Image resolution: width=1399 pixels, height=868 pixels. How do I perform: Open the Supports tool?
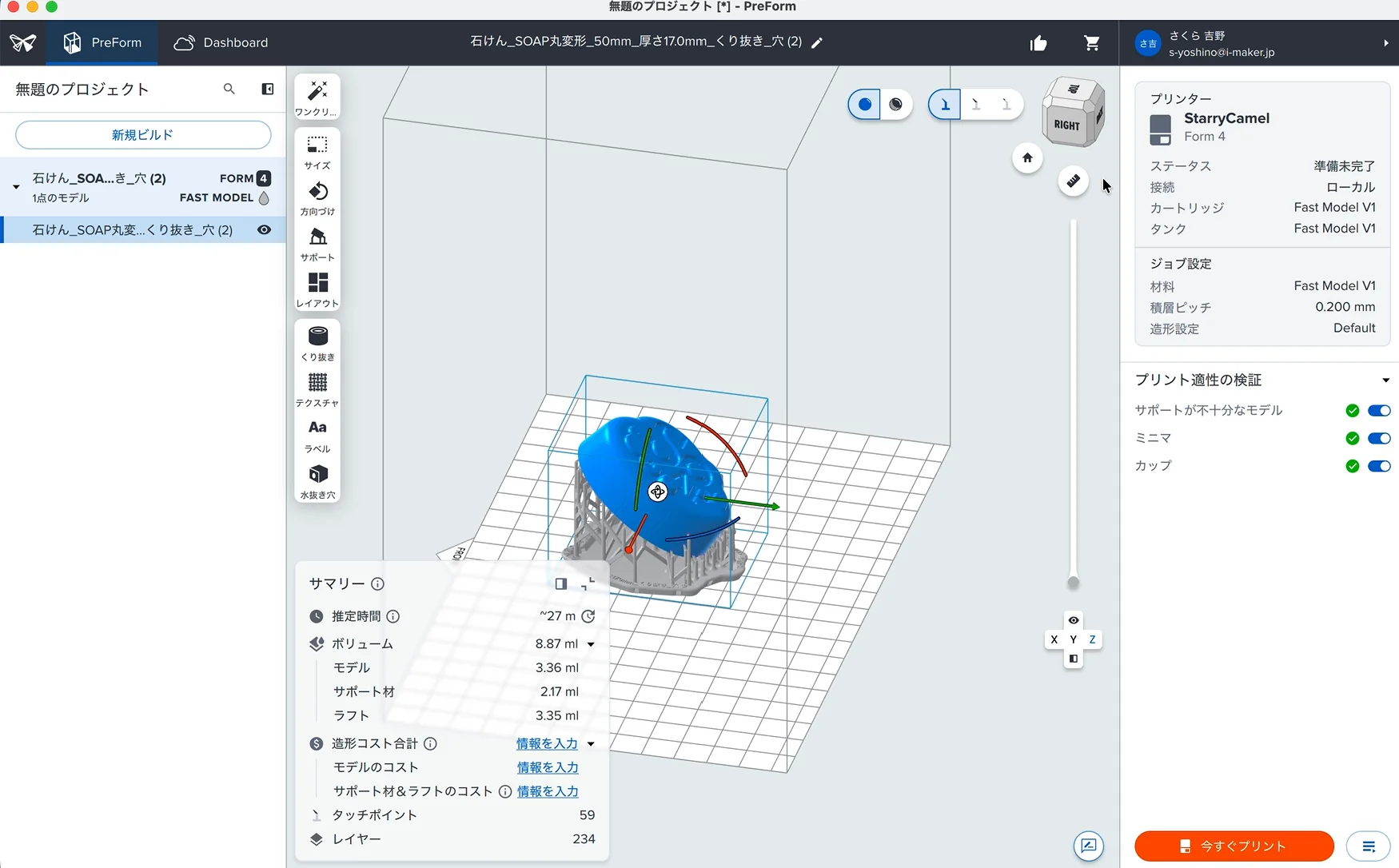click(x=317, y=243)
